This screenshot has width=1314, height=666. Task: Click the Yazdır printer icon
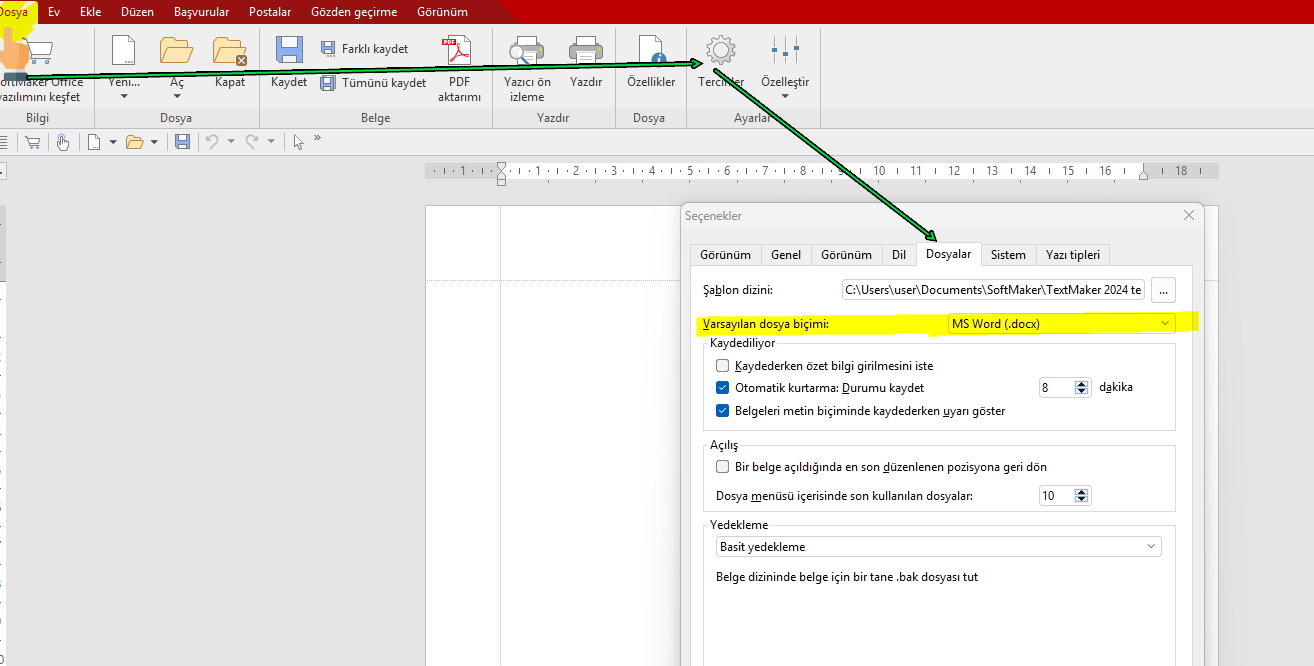pyautogui.click(x=585, y=52)
